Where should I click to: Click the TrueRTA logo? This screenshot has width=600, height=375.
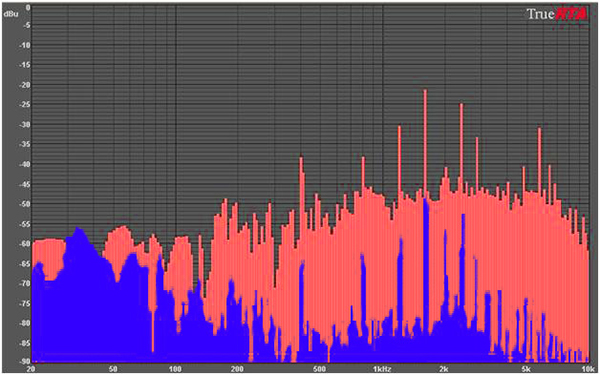coord(557,14)
